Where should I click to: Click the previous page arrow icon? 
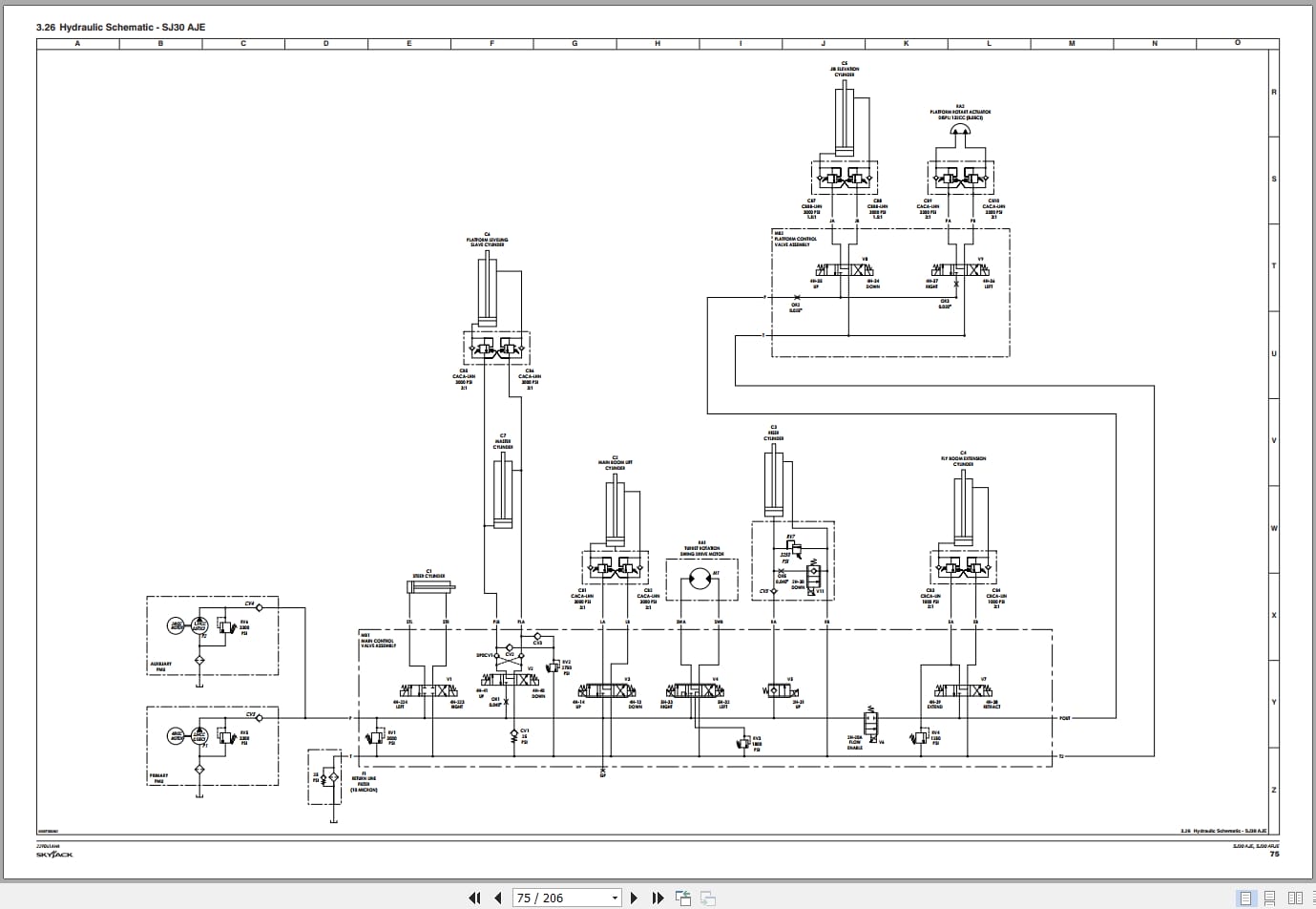click(x=498, y=898)
